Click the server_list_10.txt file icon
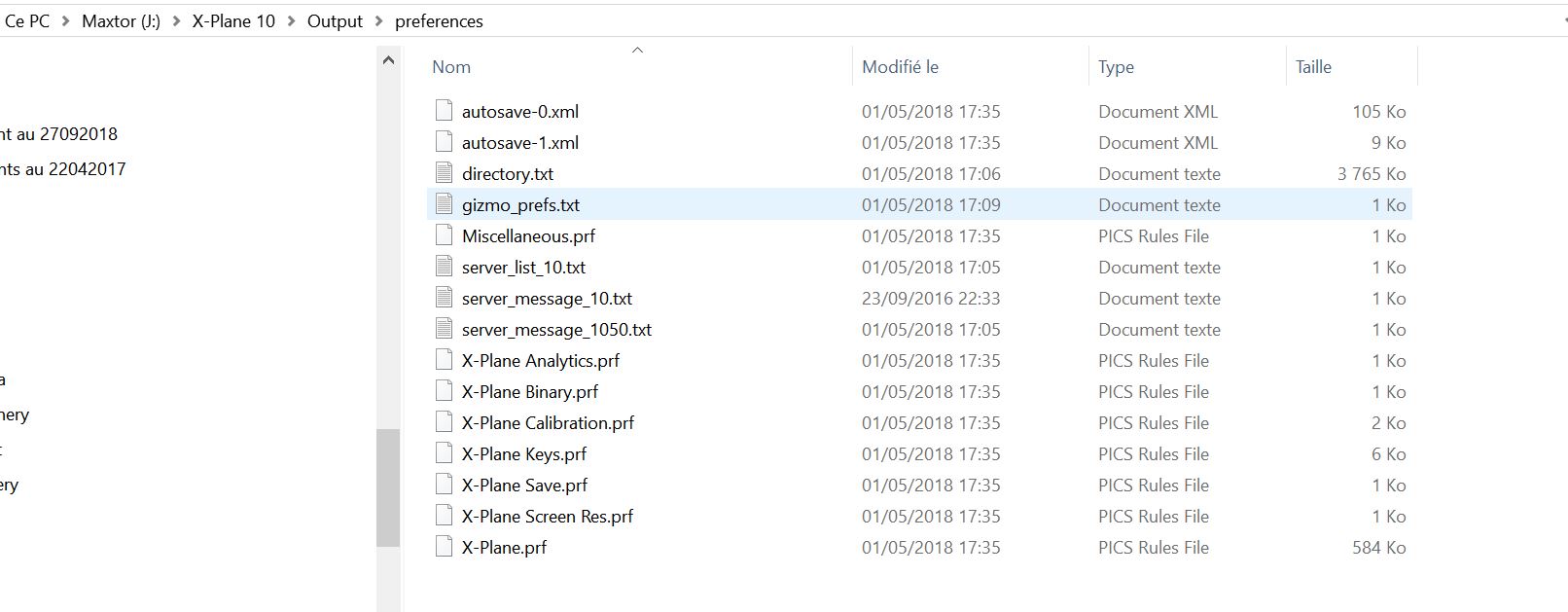1568x612 pixels. [445, 267]
